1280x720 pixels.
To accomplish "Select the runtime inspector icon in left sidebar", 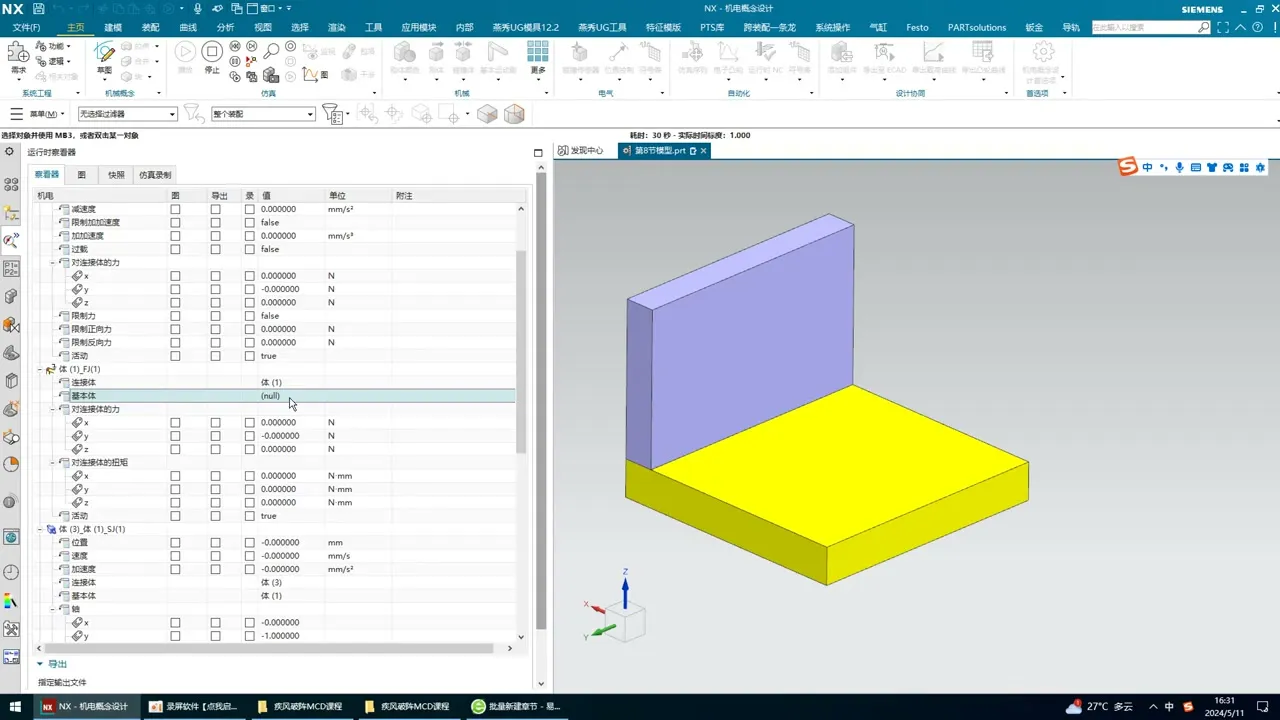I will tap(11, 240).
